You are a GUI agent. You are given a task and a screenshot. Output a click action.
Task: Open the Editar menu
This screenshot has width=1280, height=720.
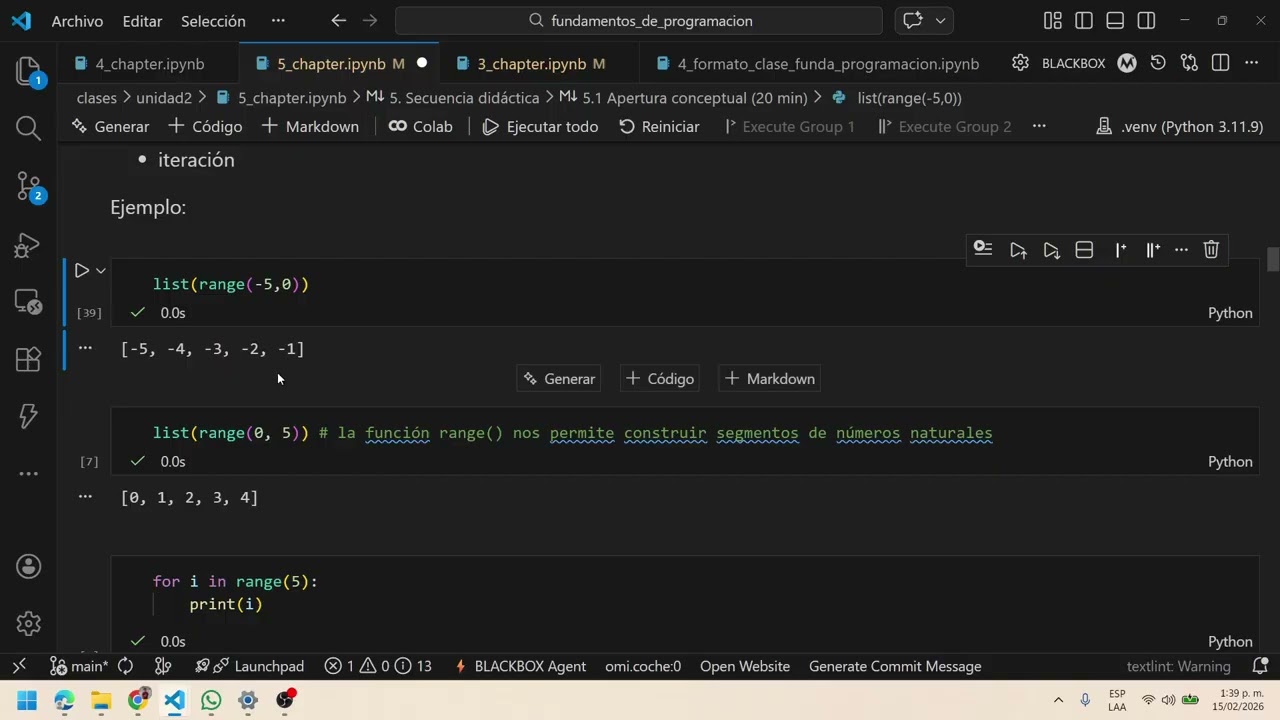coord(142,21)
